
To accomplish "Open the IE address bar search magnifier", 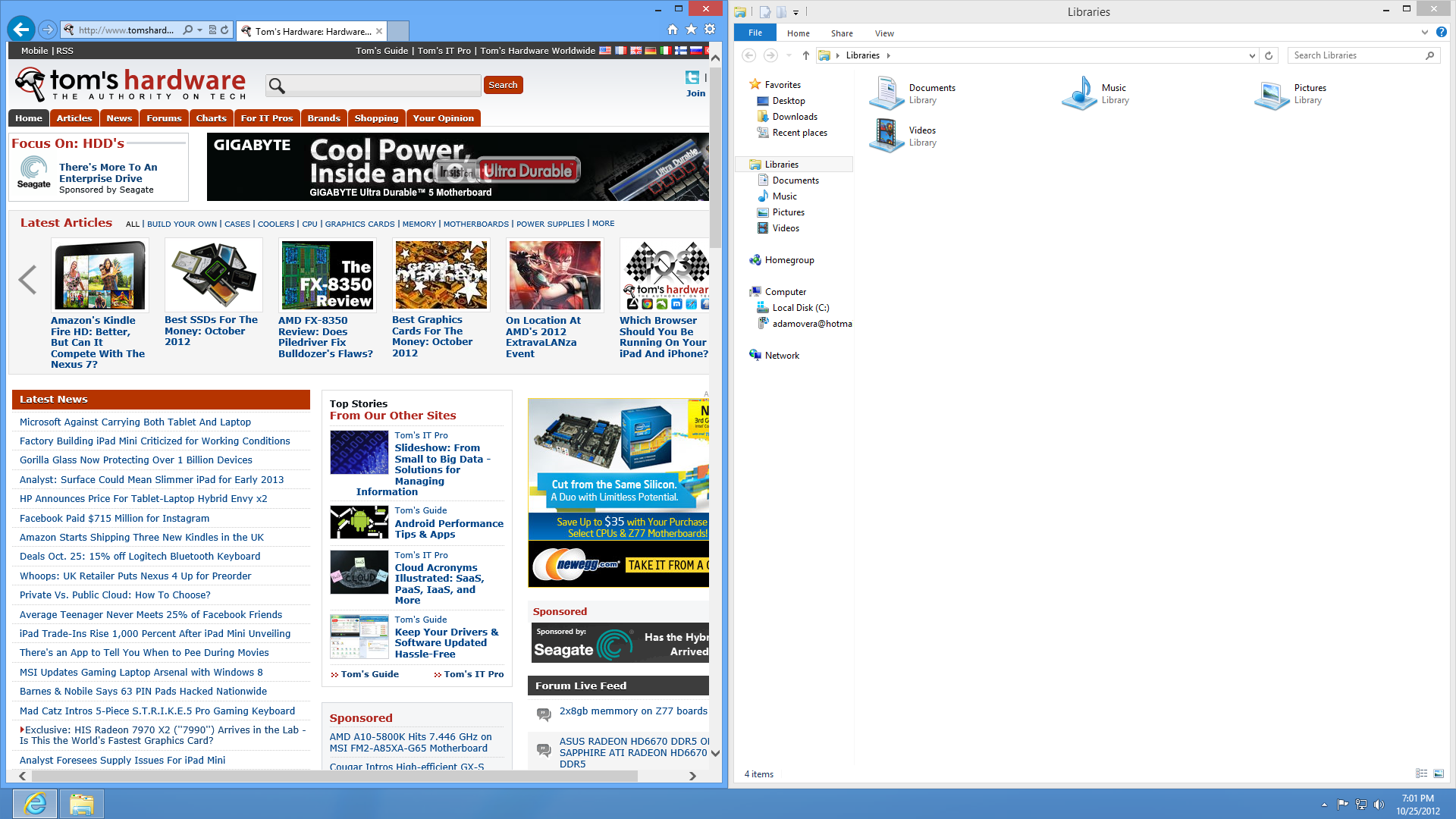I will click(188, 30).
